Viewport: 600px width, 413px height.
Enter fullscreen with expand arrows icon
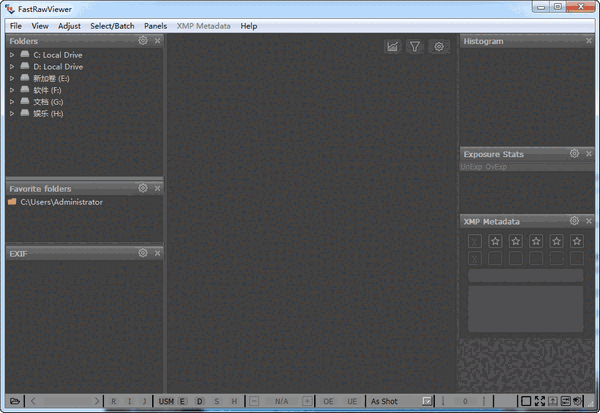point(540,401)
